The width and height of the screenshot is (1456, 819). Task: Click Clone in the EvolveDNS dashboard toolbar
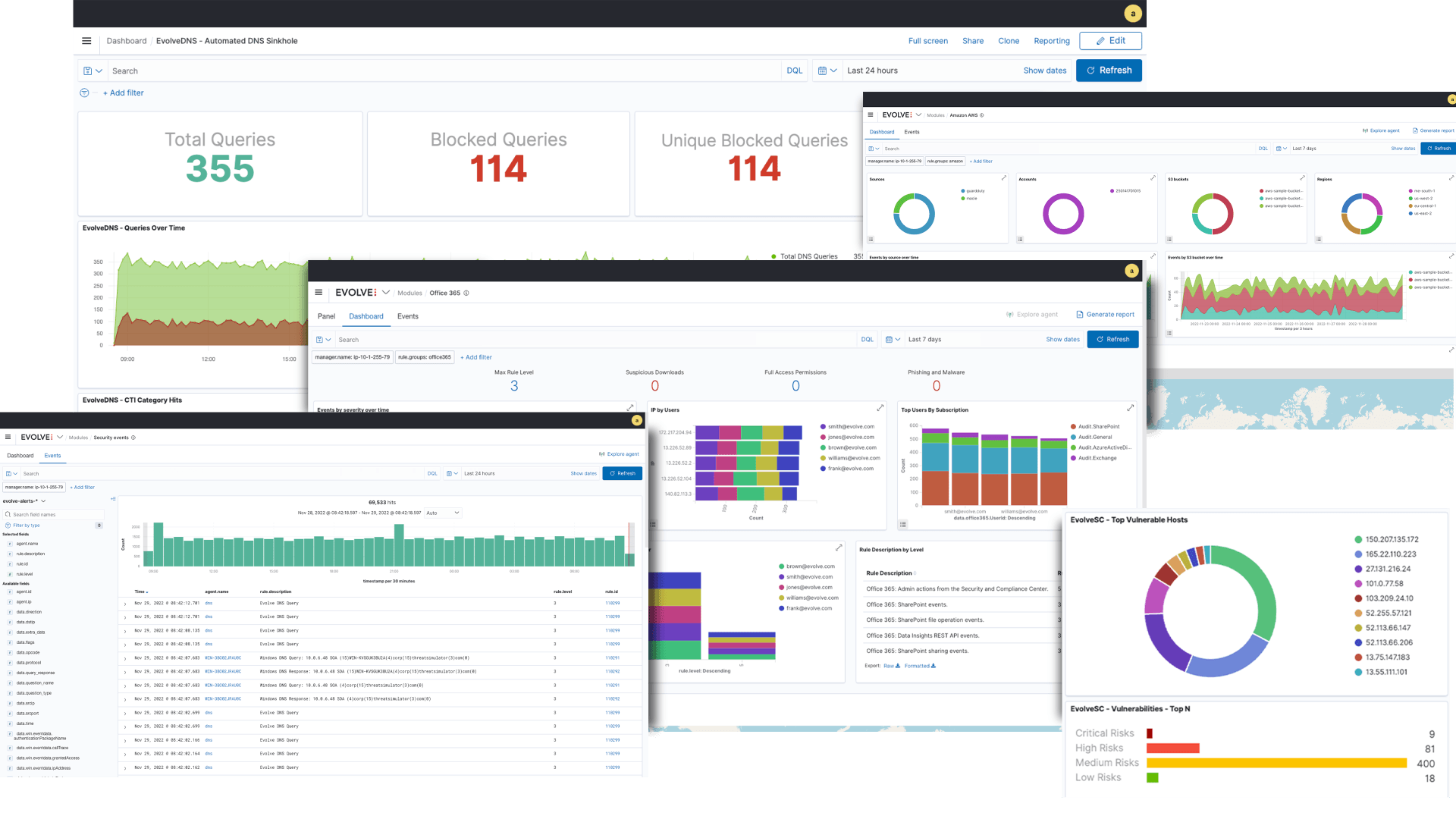click(x=1009, y=41)
